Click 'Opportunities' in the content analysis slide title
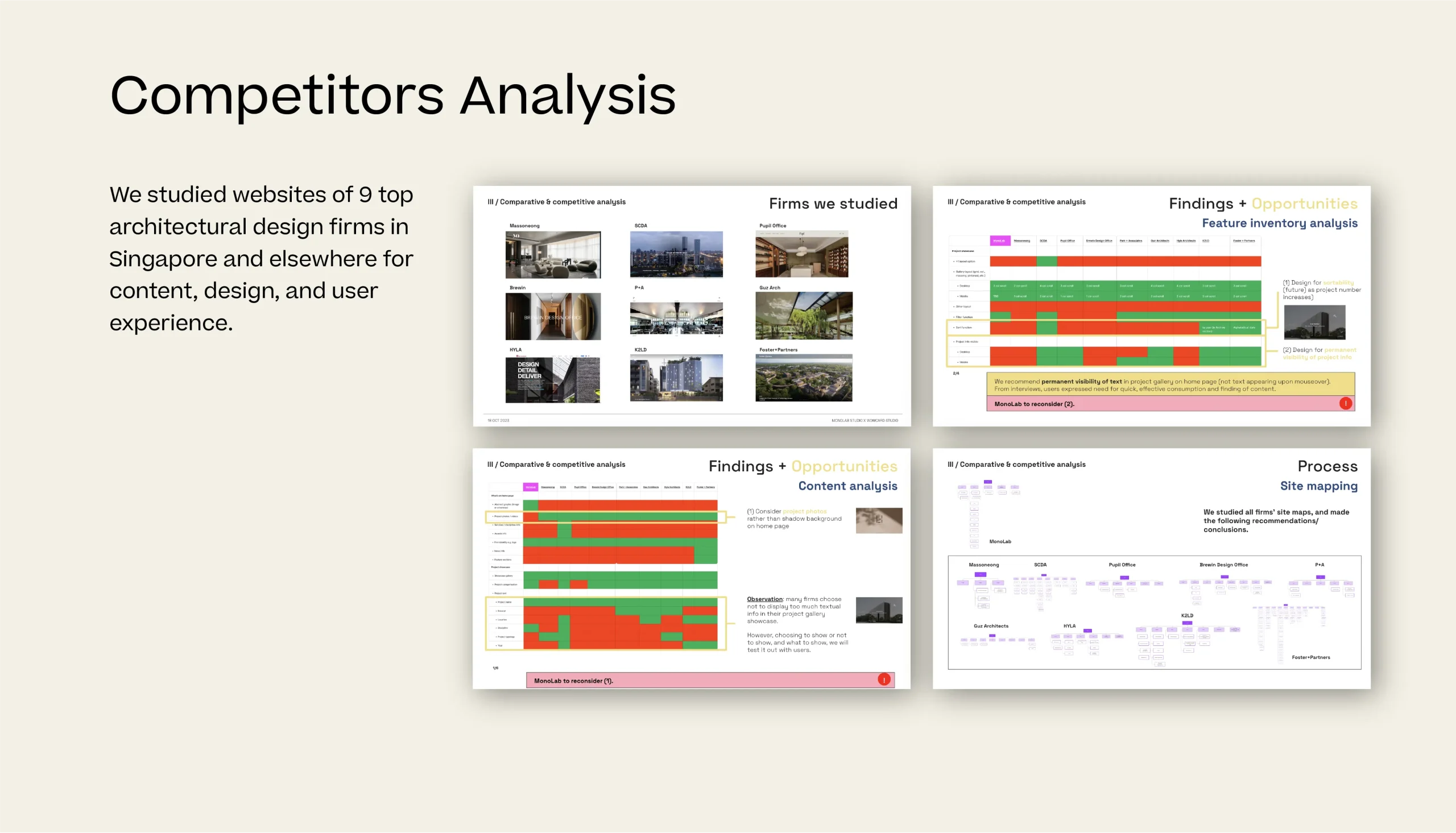Viewport: 1456px width, 833px height. click(x=844, y=466)
